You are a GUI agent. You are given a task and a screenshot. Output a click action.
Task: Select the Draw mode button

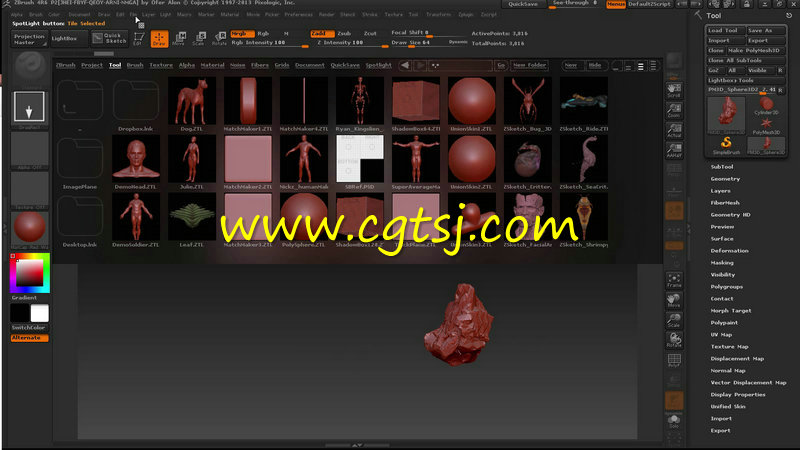pyautogui.click(x=159, y=39)
